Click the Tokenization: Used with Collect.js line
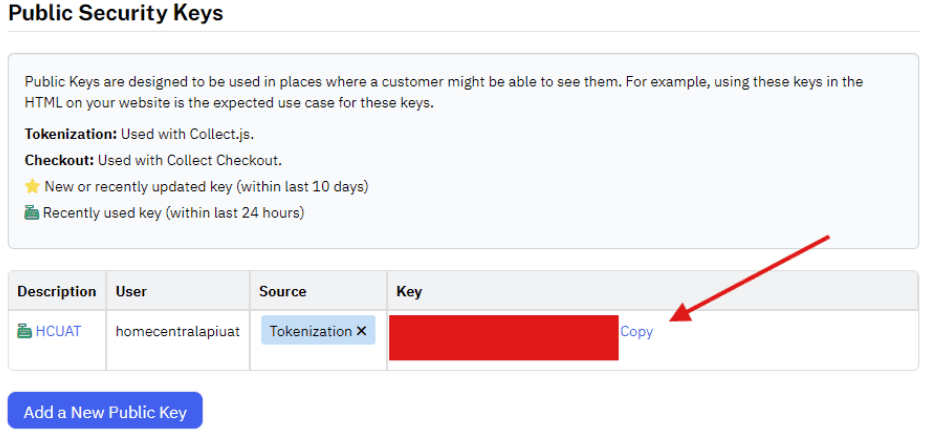The image size is (926, 433). [x=139, y=134]
